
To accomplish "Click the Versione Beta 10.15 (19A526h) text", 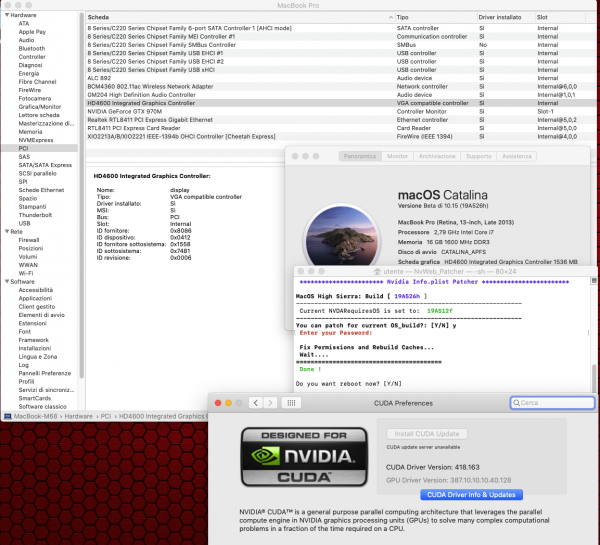I will (x=443, y=206).
